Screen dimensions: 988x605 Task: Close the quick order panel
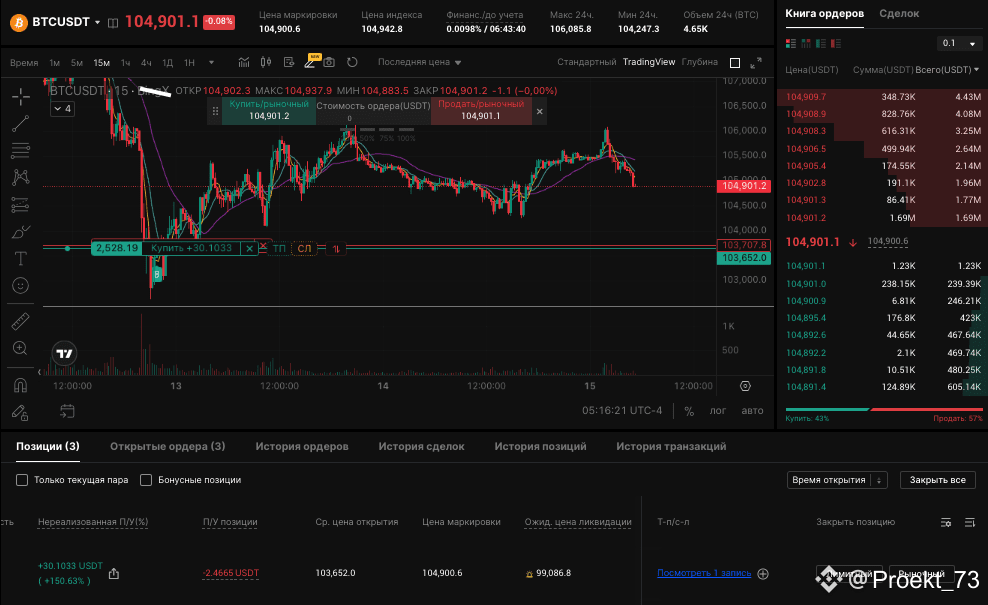[x=539, y=112]
